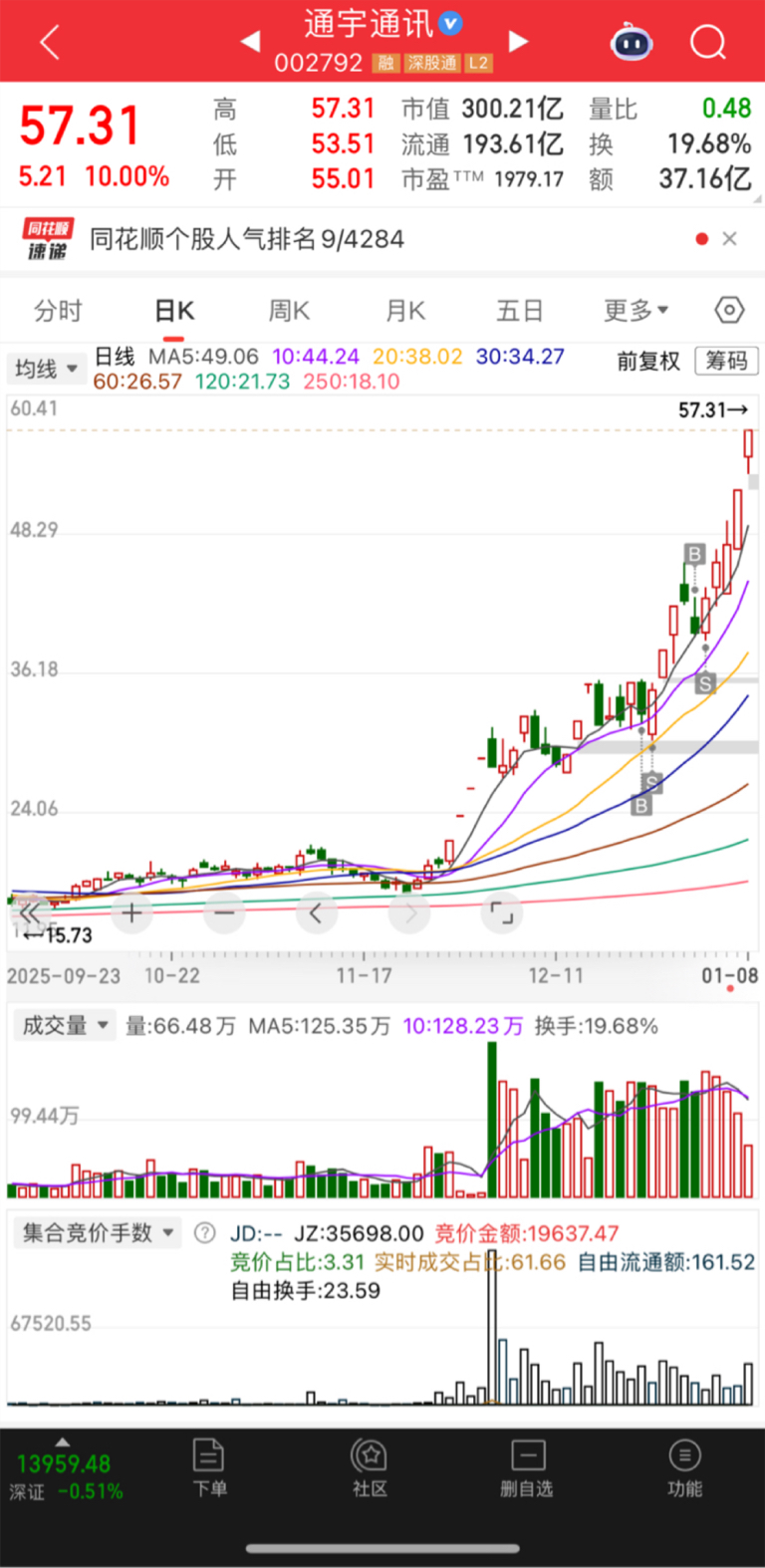Switch to 月K tab

tap(405, 311)
